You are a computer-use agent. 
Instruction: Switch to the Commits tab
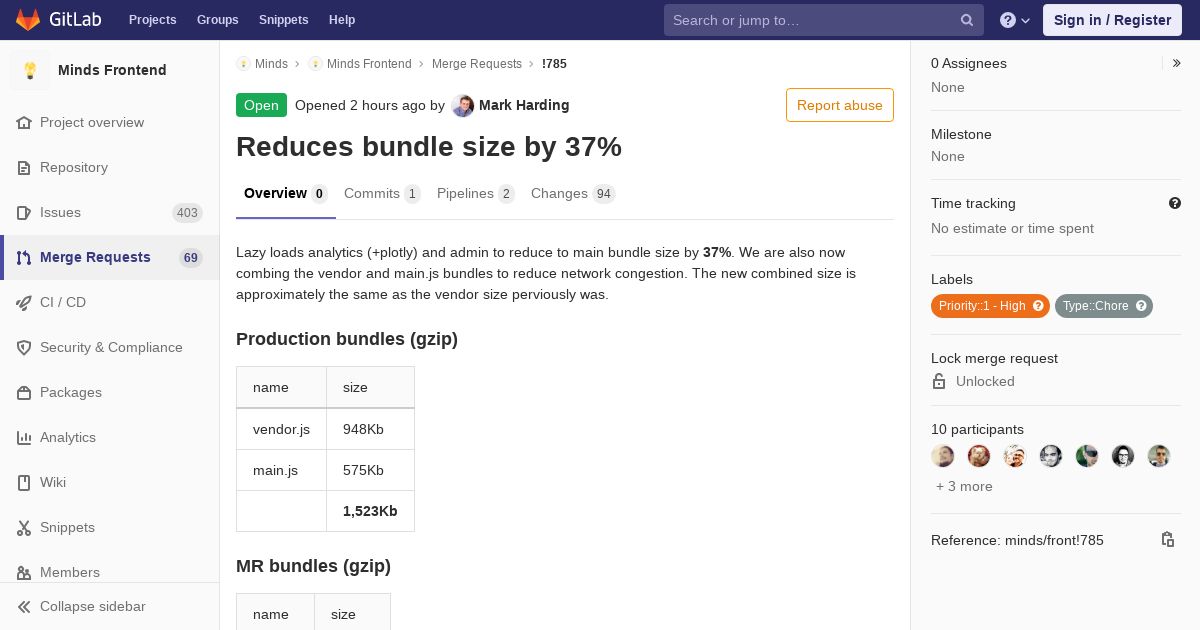tap(381, 194)
